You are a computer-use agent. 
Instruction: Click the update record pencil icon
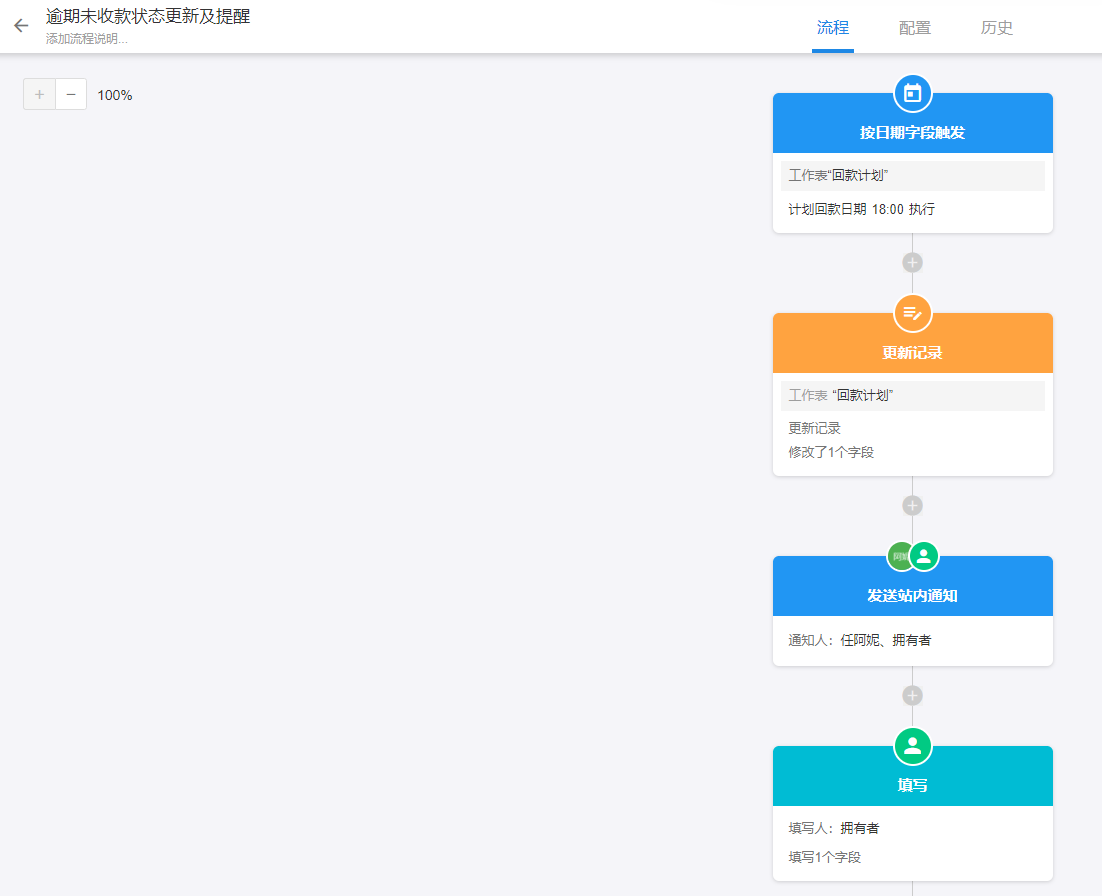coord(912,313)
